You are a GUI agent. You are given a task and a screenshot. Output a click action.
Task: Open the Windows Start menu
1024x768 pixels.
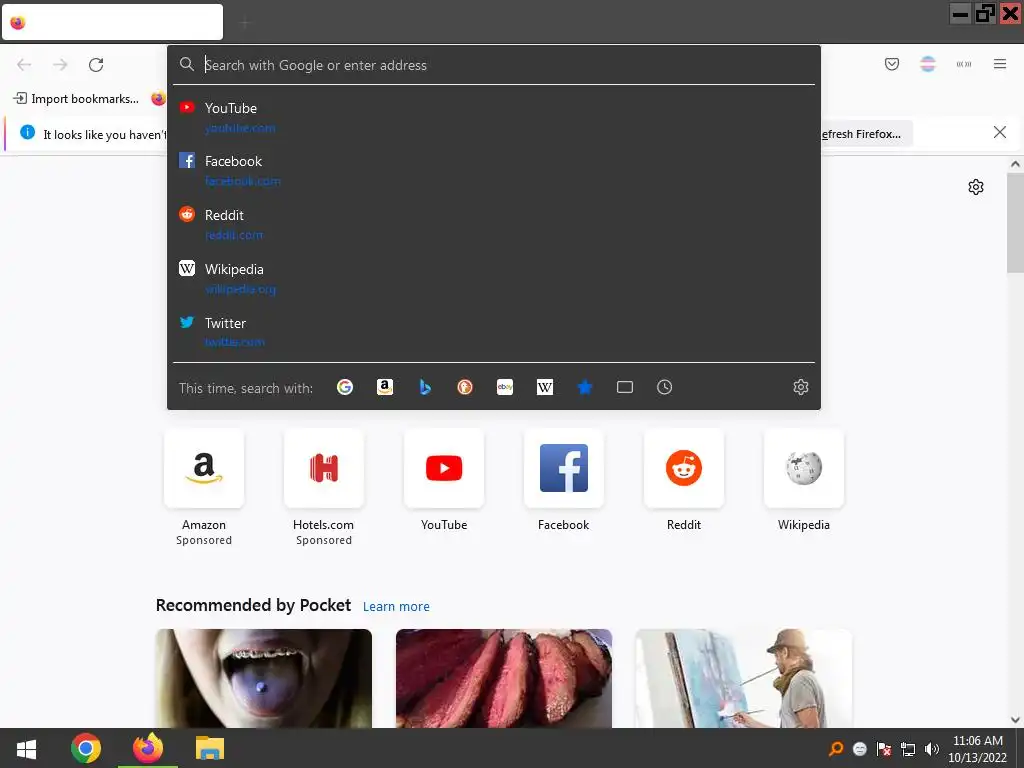point(26,748)
